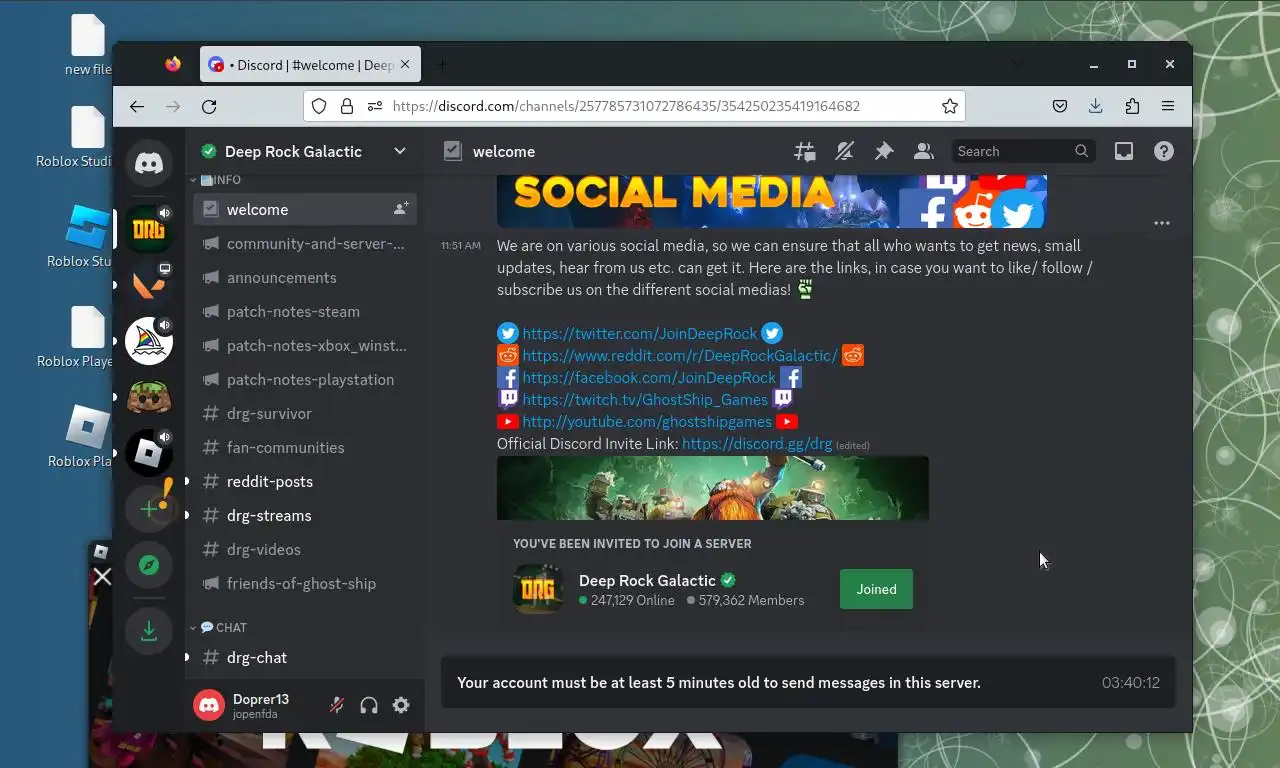Open the drg-chat channel
Image resolution: width=1280 pixels, height=768 pixels.
coord(305,657)
